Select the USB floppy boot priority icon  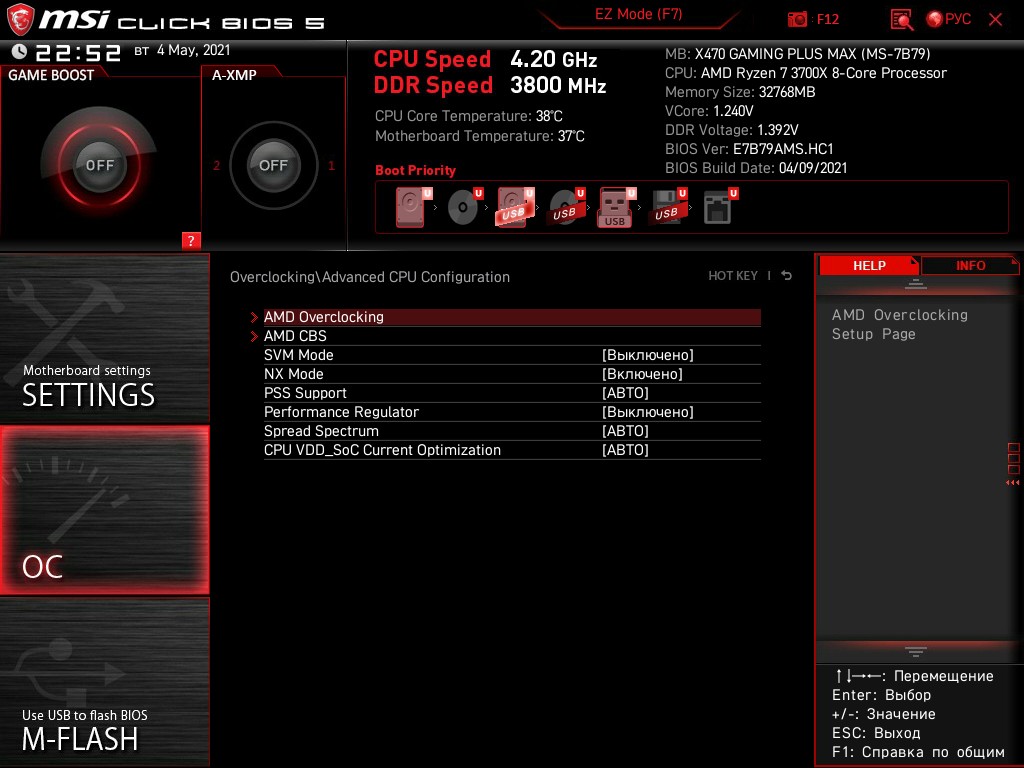[x=668, y=207]
